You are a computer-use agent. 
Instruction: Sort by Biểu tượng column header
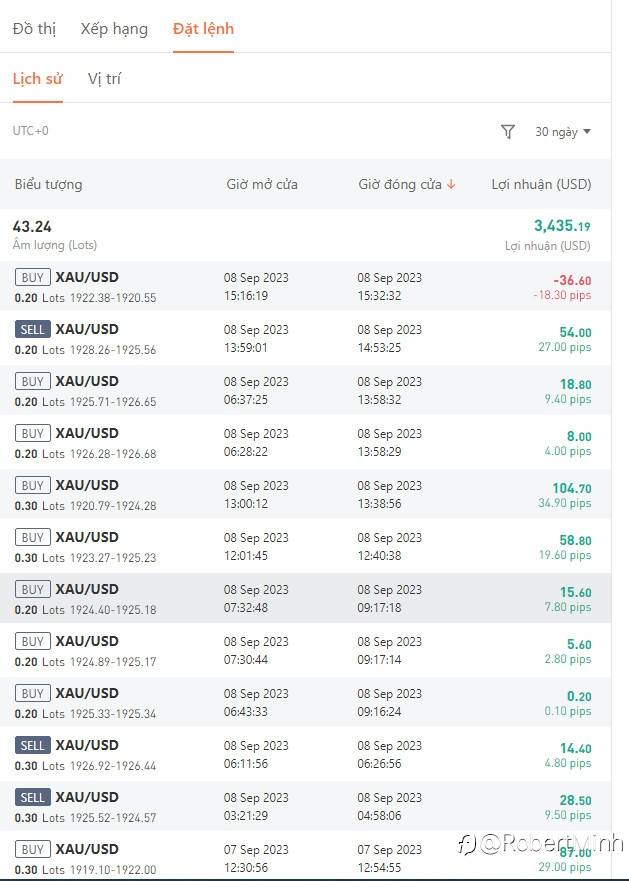point(48,185)
